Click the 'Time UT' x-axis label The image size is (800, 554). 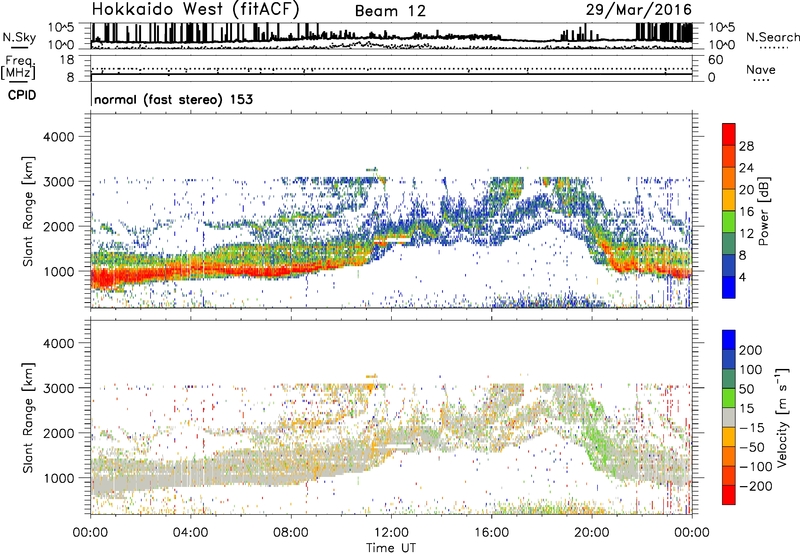pos(391,548)
